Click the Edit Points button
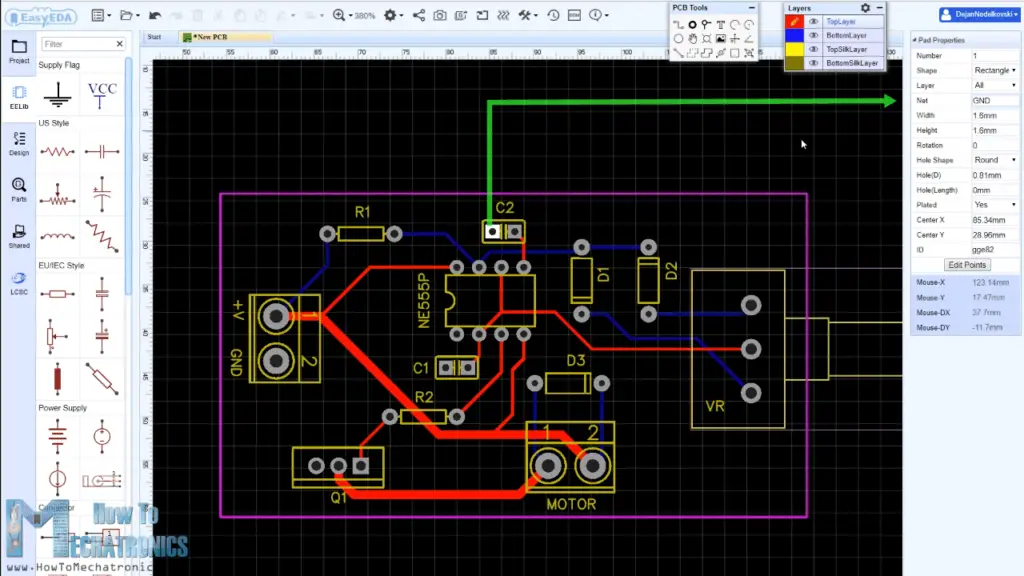Viewport: 1024px width, 576px height. [x=965, y=264]
